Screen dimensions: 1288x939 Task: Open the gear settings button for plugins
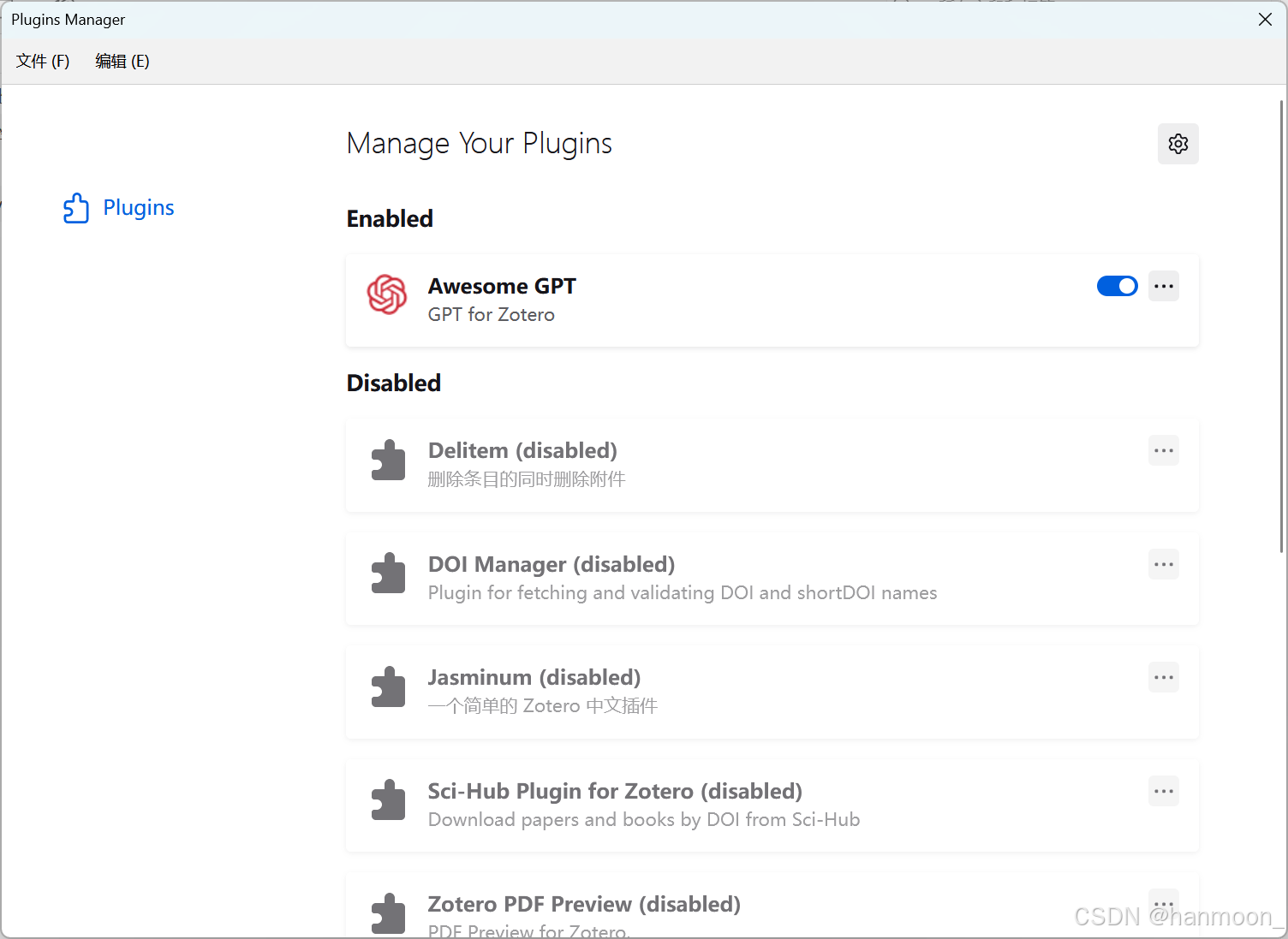pyautogui.click(x=1178, y=144)
